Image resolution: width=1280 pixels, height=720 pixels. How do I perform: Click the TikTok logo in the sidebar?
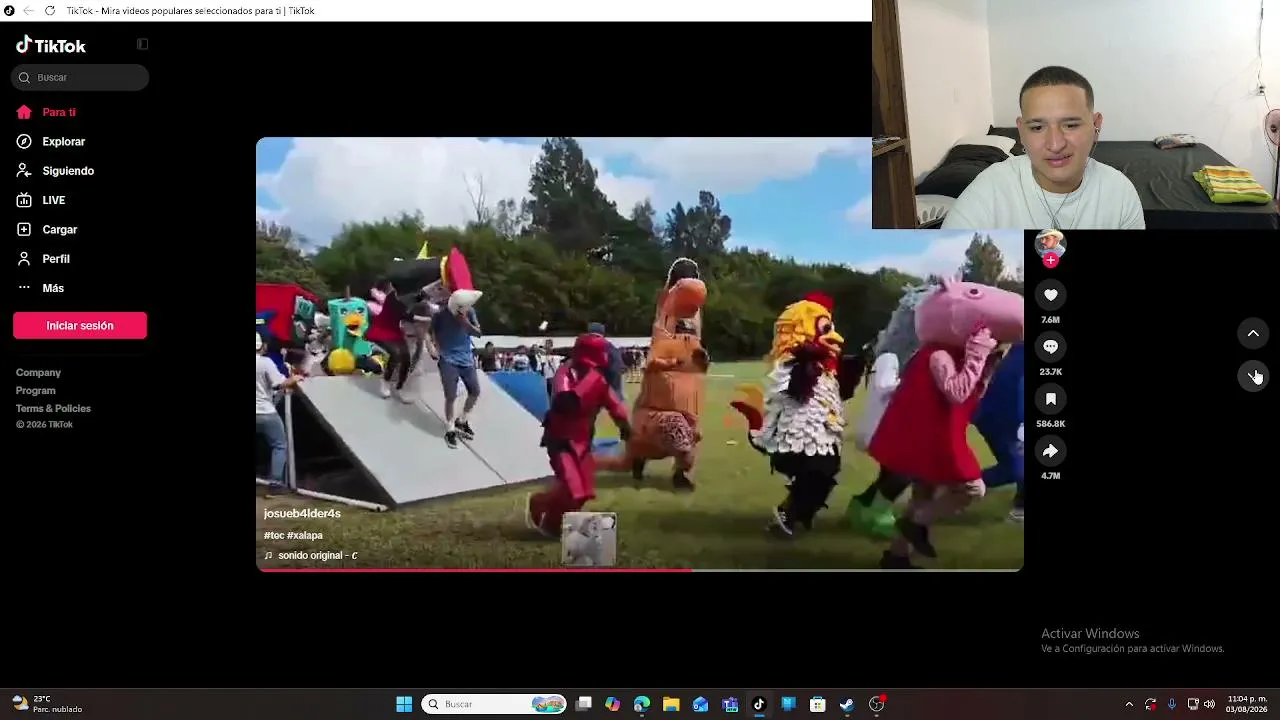(x=51, y=45)
